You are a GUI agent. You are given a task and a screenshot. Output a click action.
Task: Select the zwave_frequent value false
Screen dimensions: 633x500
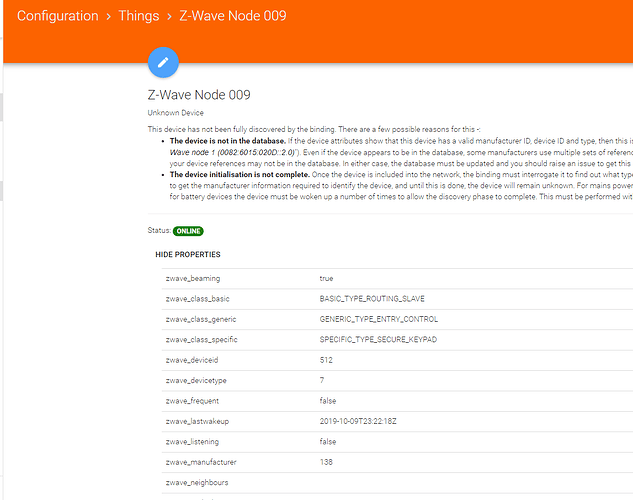328,401
